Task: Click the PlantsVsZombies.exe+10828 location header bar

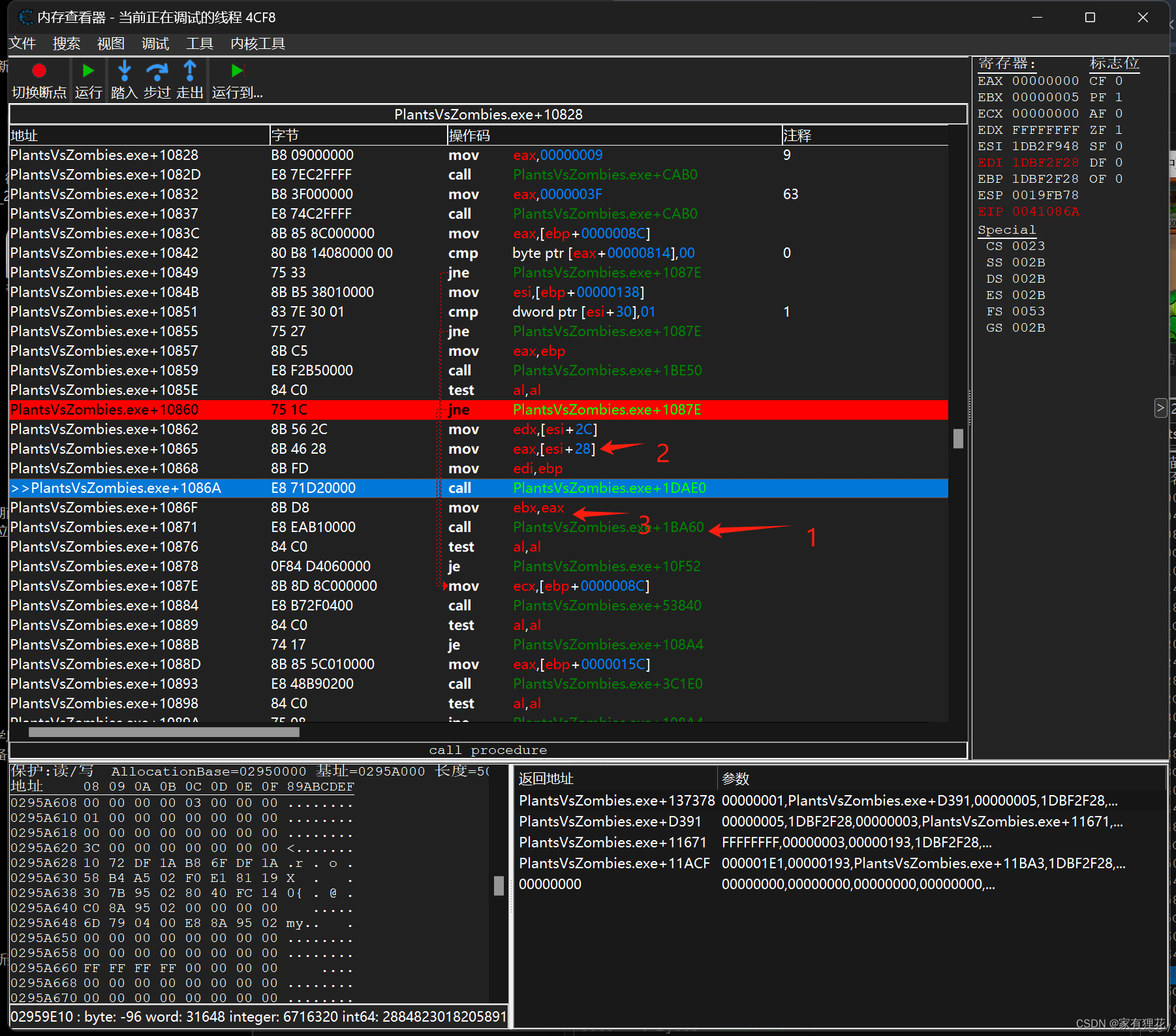Action: coord(488,114)
